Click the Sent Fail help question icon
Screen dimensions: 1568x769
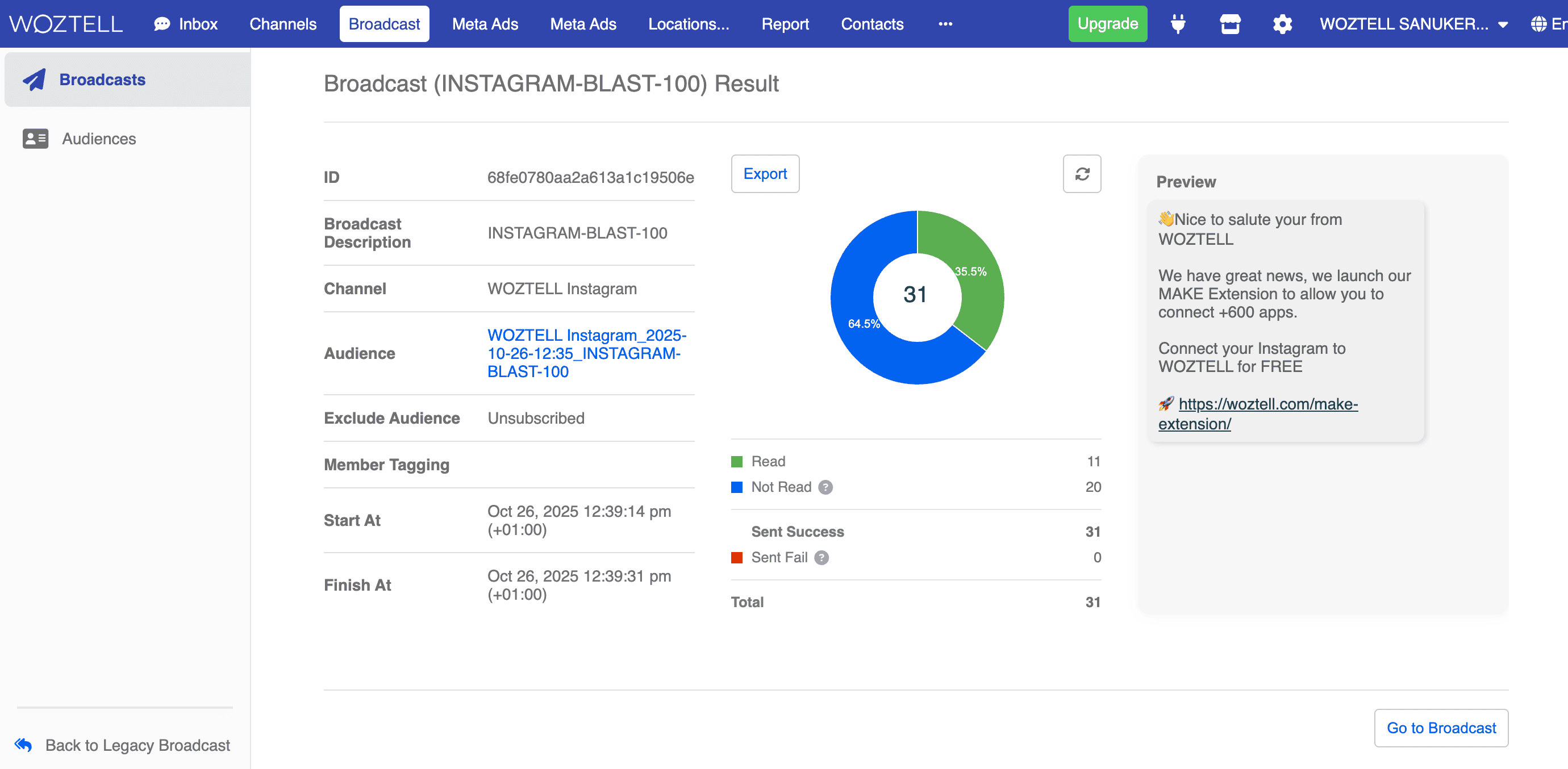point(821,557)
